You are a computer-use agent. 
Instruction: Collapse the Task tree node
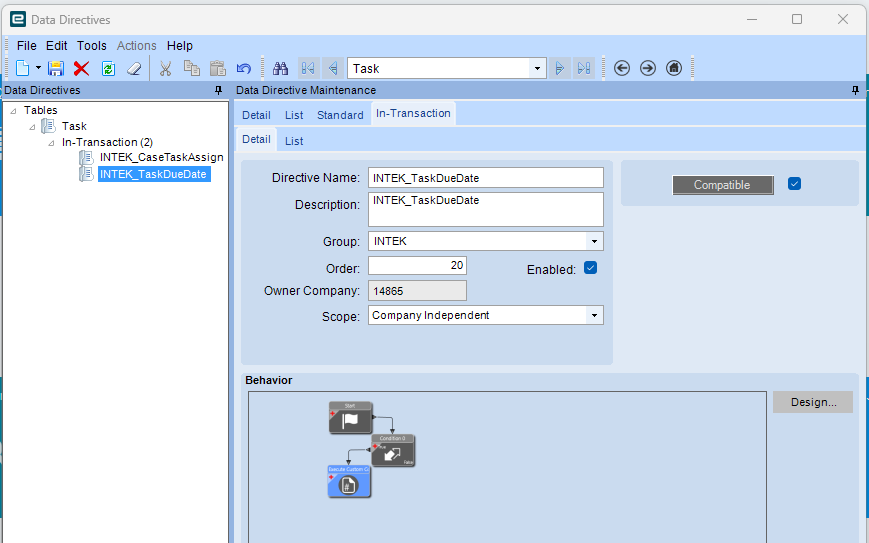click(33, 127)
